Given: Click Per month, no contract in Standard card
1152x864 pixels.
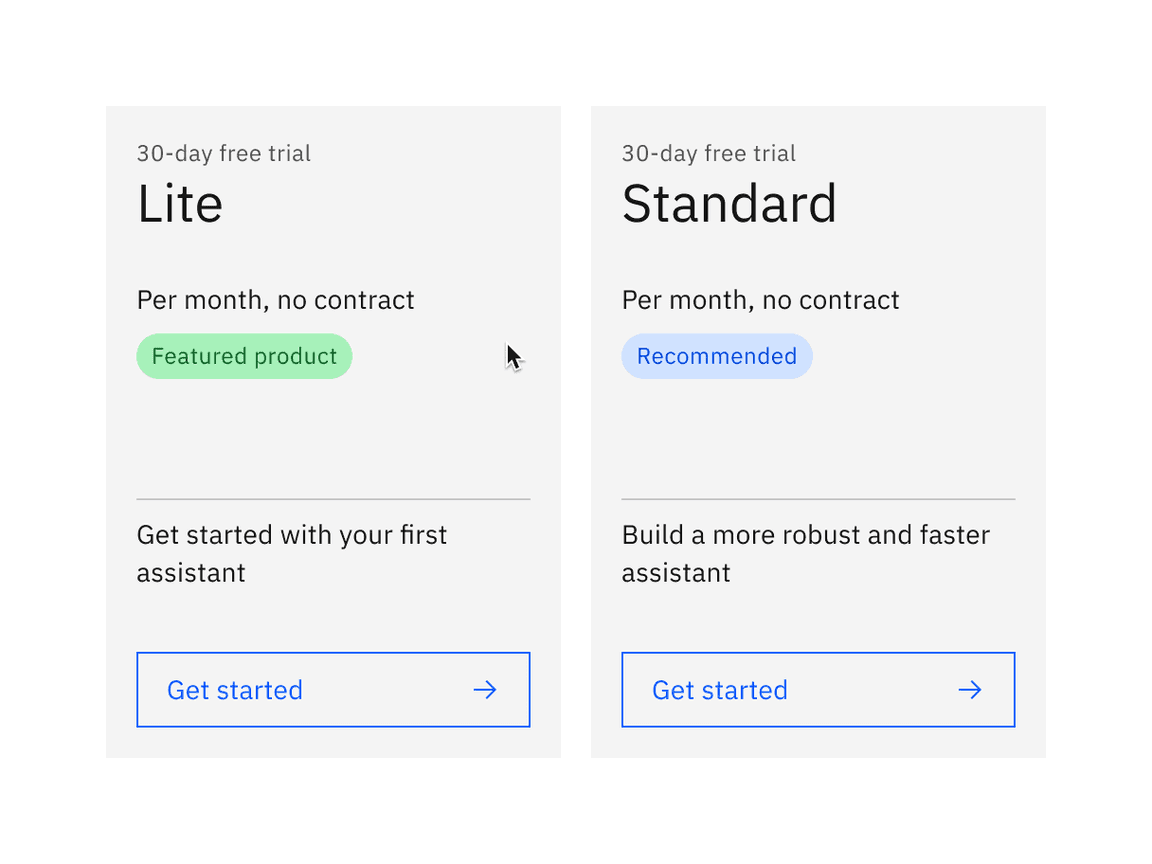Looking at the screenshot, I should [761, 300].
